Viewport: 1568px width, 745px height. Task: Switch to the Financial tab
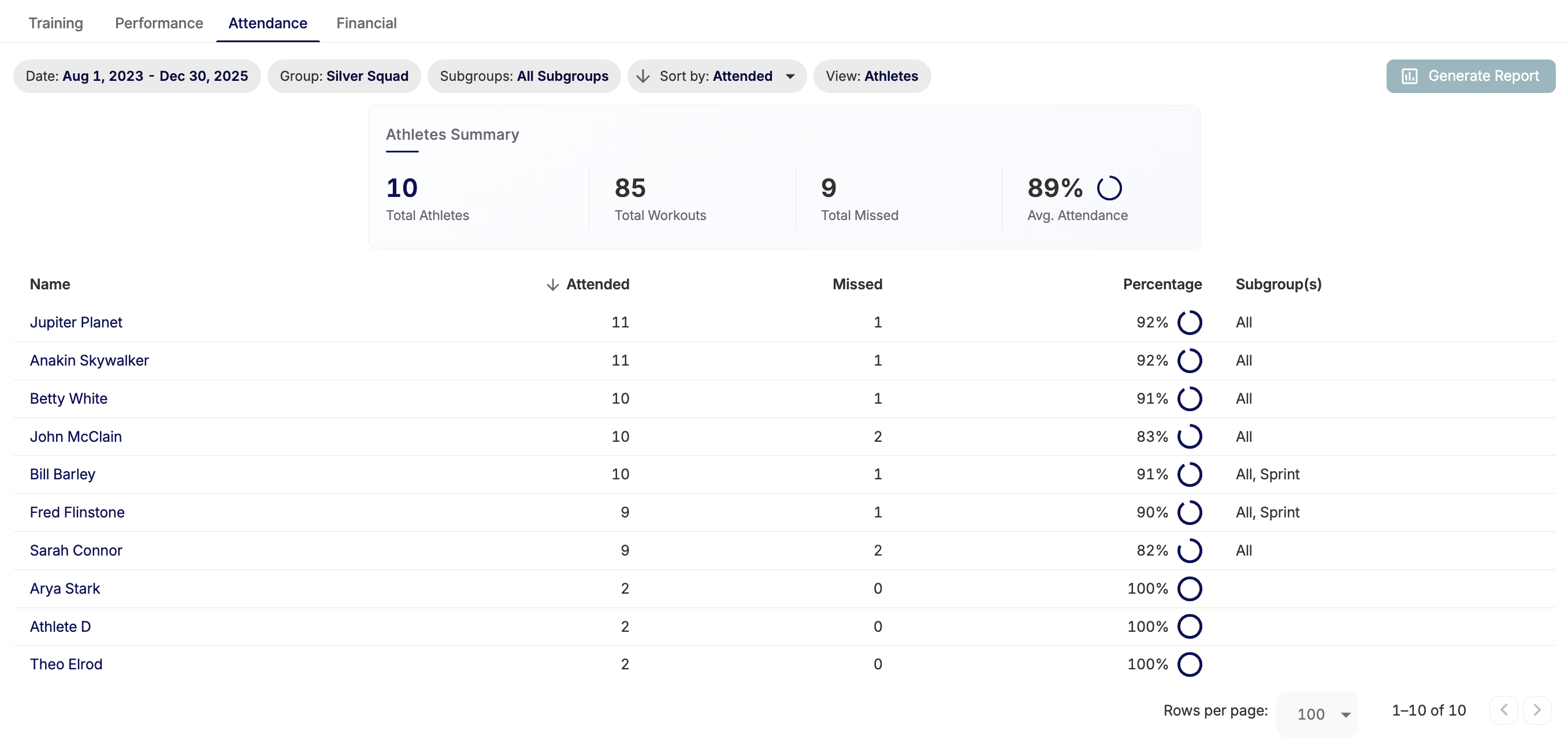pos(366,23)
